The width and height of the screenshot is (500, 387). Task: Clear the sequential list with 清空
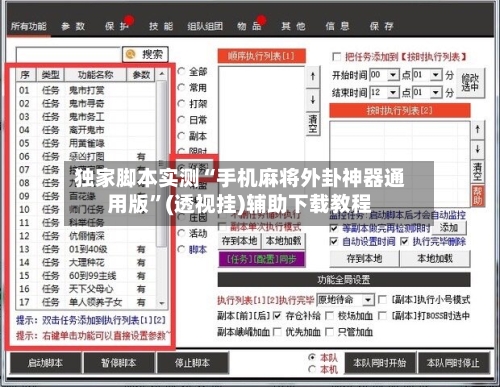(313, 124)
